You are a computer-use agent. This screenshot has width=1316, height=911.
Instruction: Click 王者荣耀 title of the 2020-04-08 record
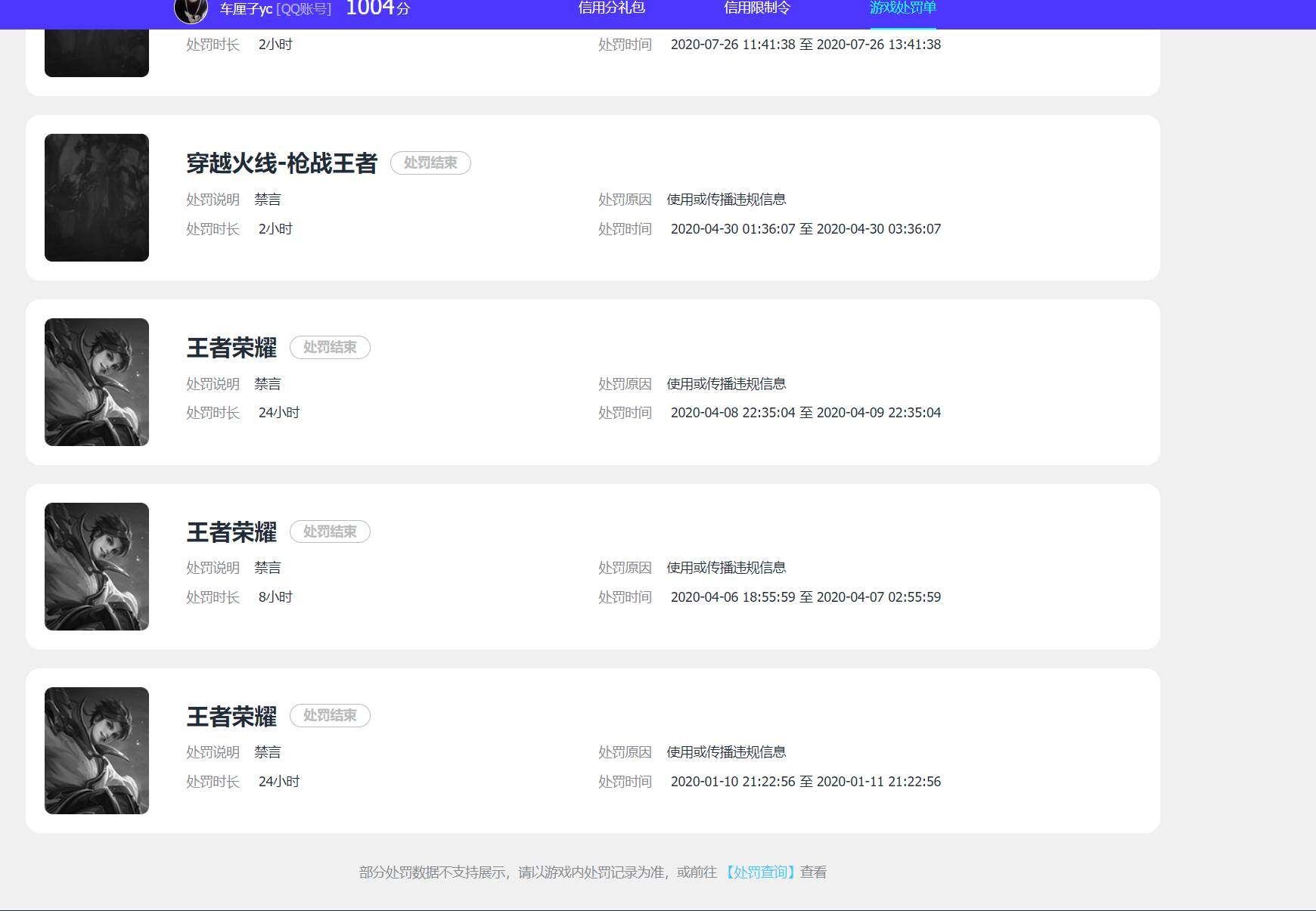click(x=231, y=348)
